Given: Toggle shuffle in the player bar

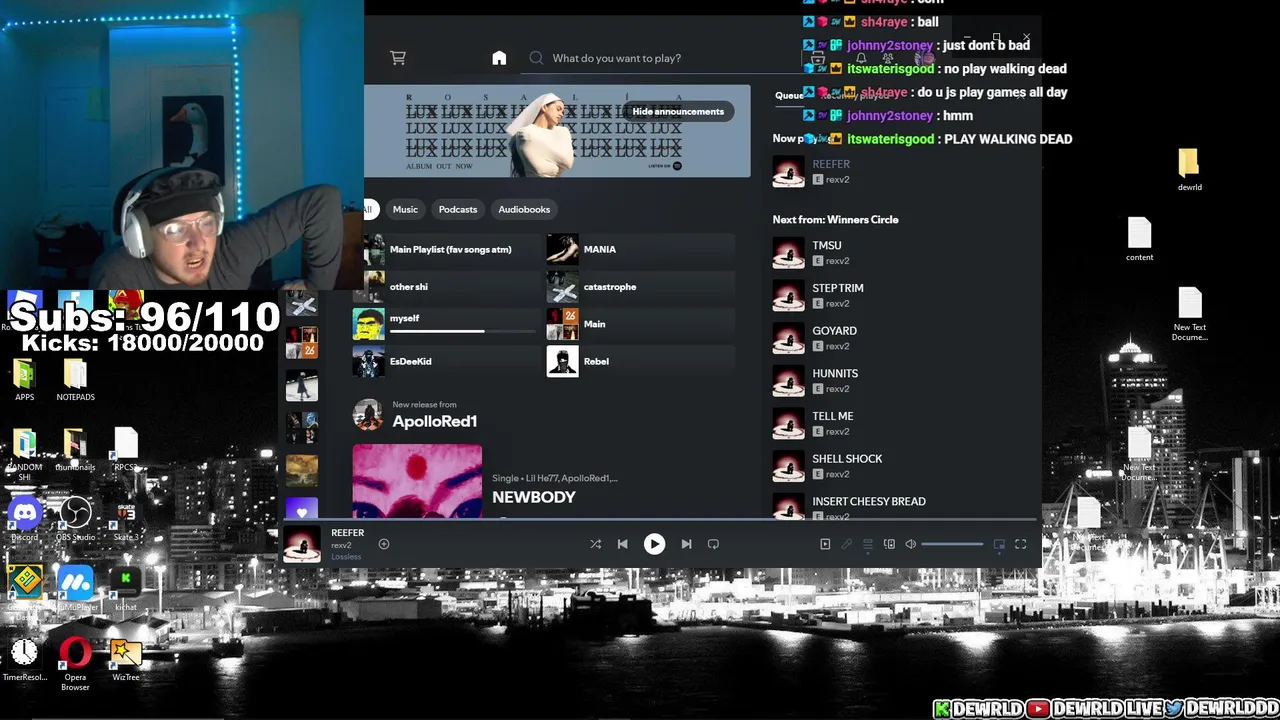Looking at the screenshot, I should point(595,544).
